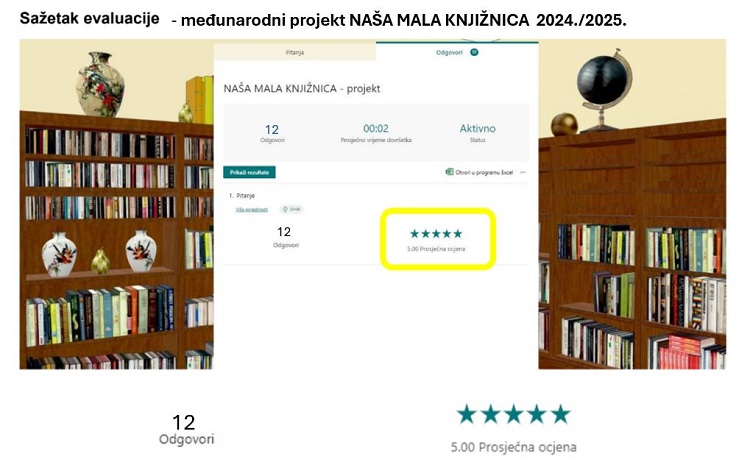Click the Uvidi insights lightbulb button
The image size is (750, 473).
291,209
